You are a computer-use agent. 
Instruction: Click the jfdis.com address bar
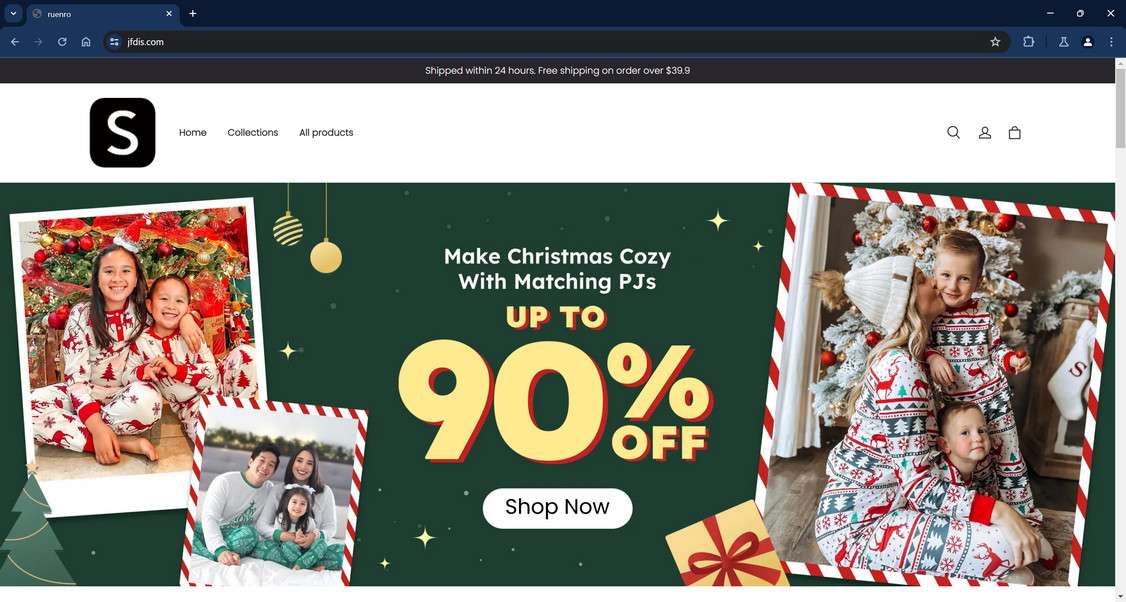click(x=553, y=42)
